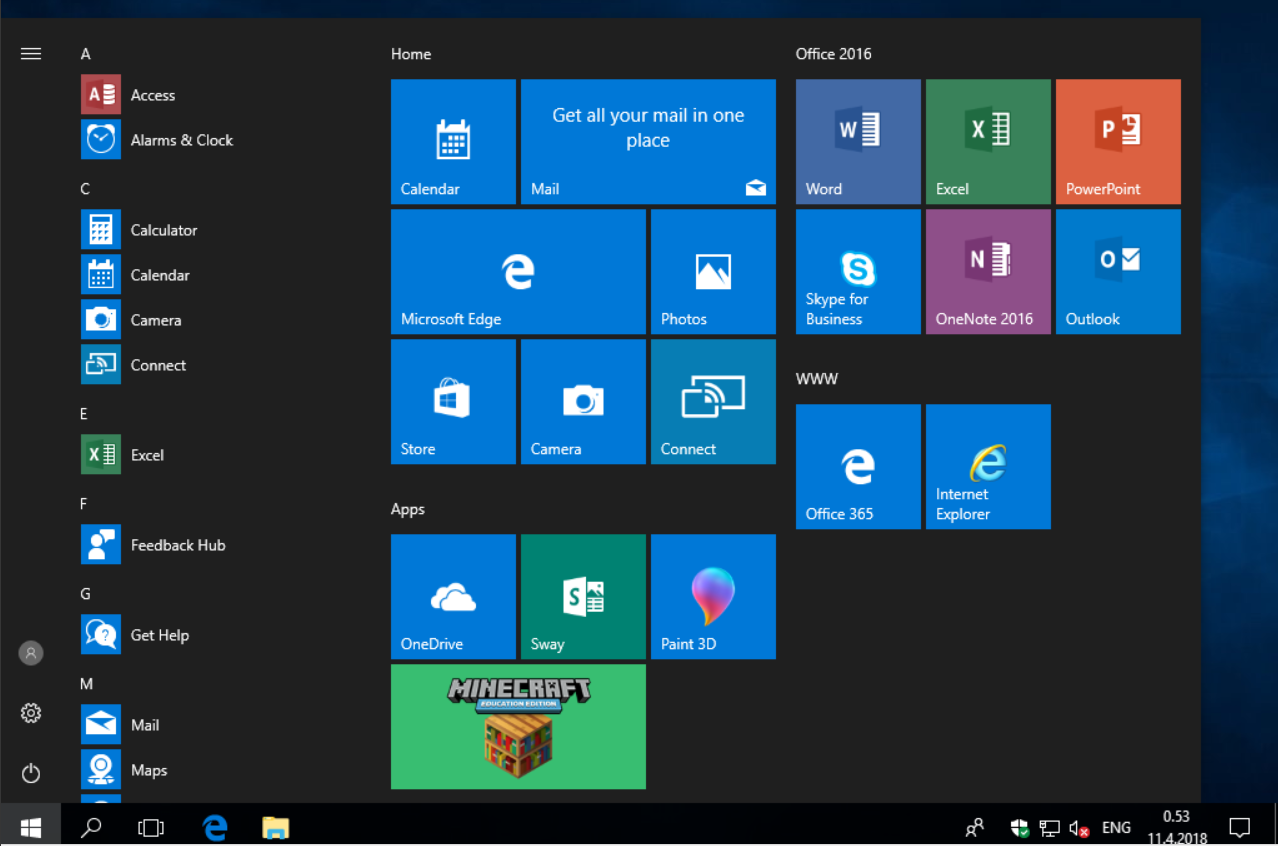Select the letter G list header
The height and width of the screenshot is (846, 1278).
point(86,594)
